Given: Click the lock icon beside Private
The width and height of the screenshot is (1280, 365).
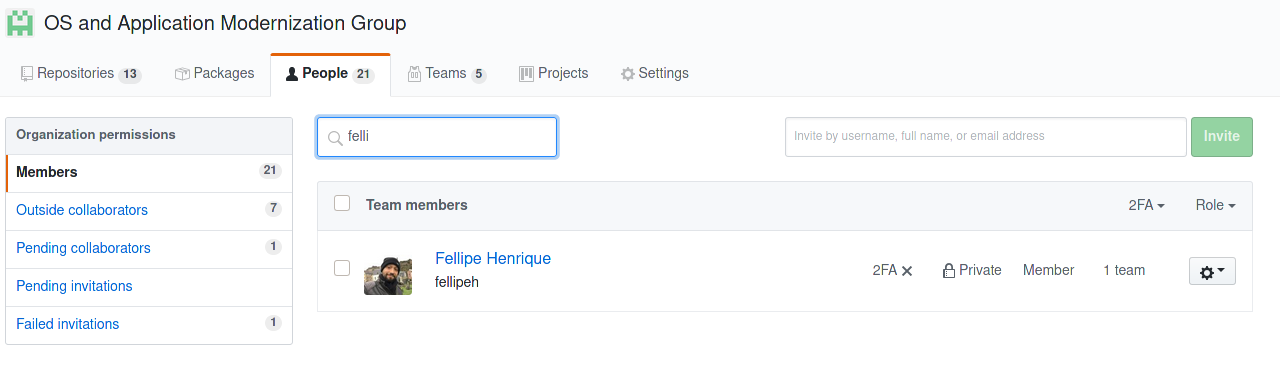Looking at the screenshot, I should click(x=948, y=271).
